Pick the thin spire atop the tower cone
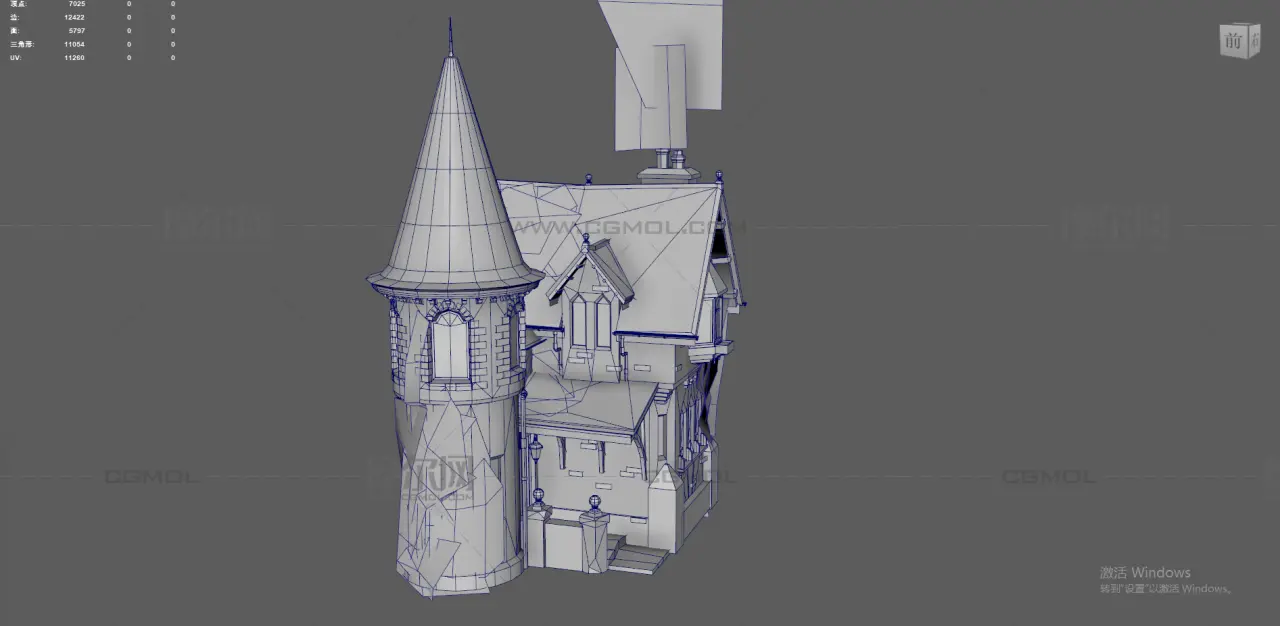 pos(450,38)
